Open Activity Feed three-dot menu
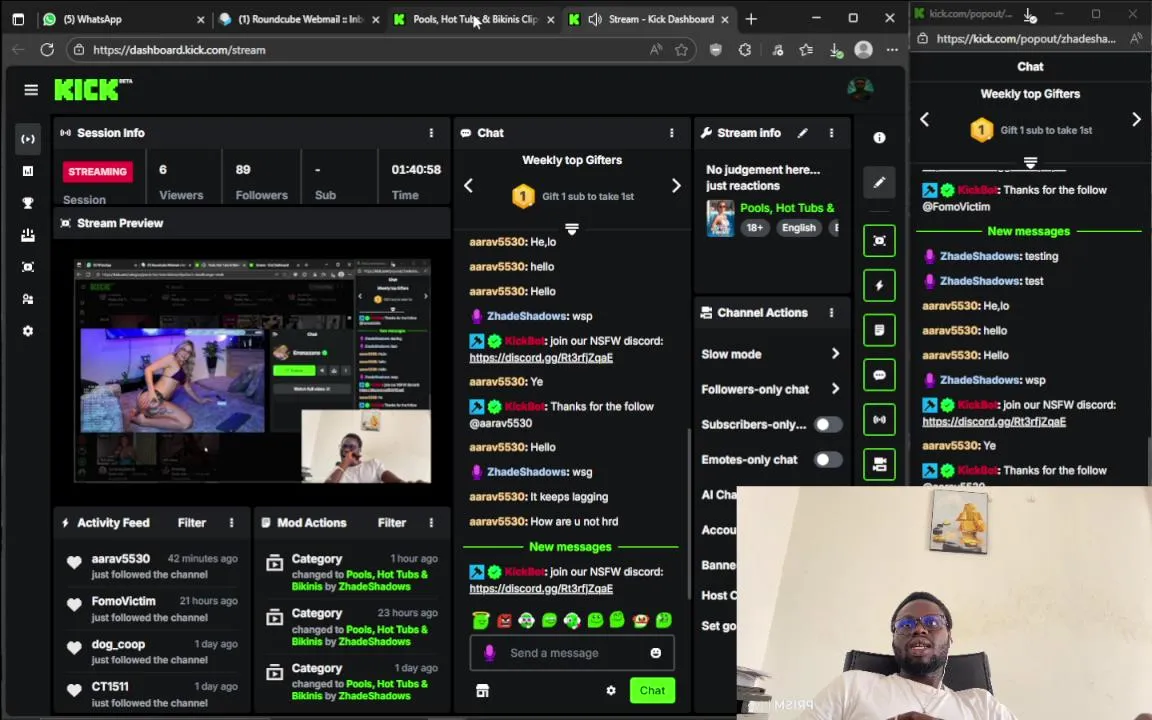 [x=231, y=523]
